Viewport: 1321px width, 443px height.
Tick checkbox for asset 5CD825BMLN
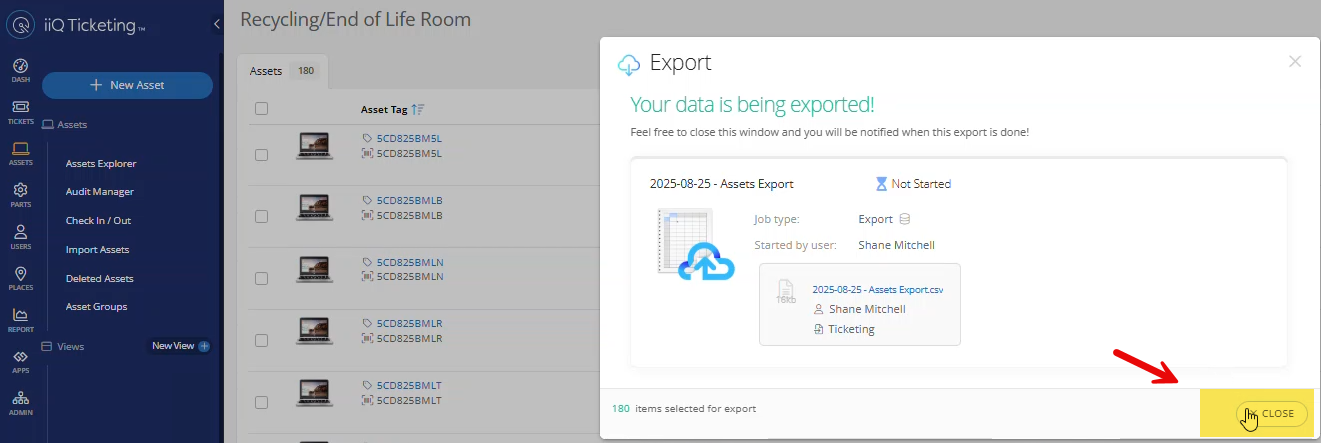[261, 278]
